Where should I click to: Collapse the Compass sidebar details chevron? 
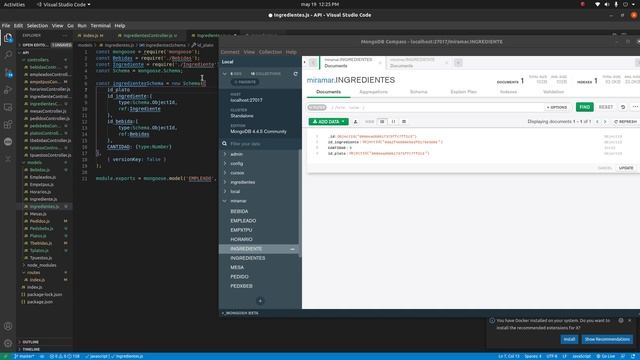224,74
